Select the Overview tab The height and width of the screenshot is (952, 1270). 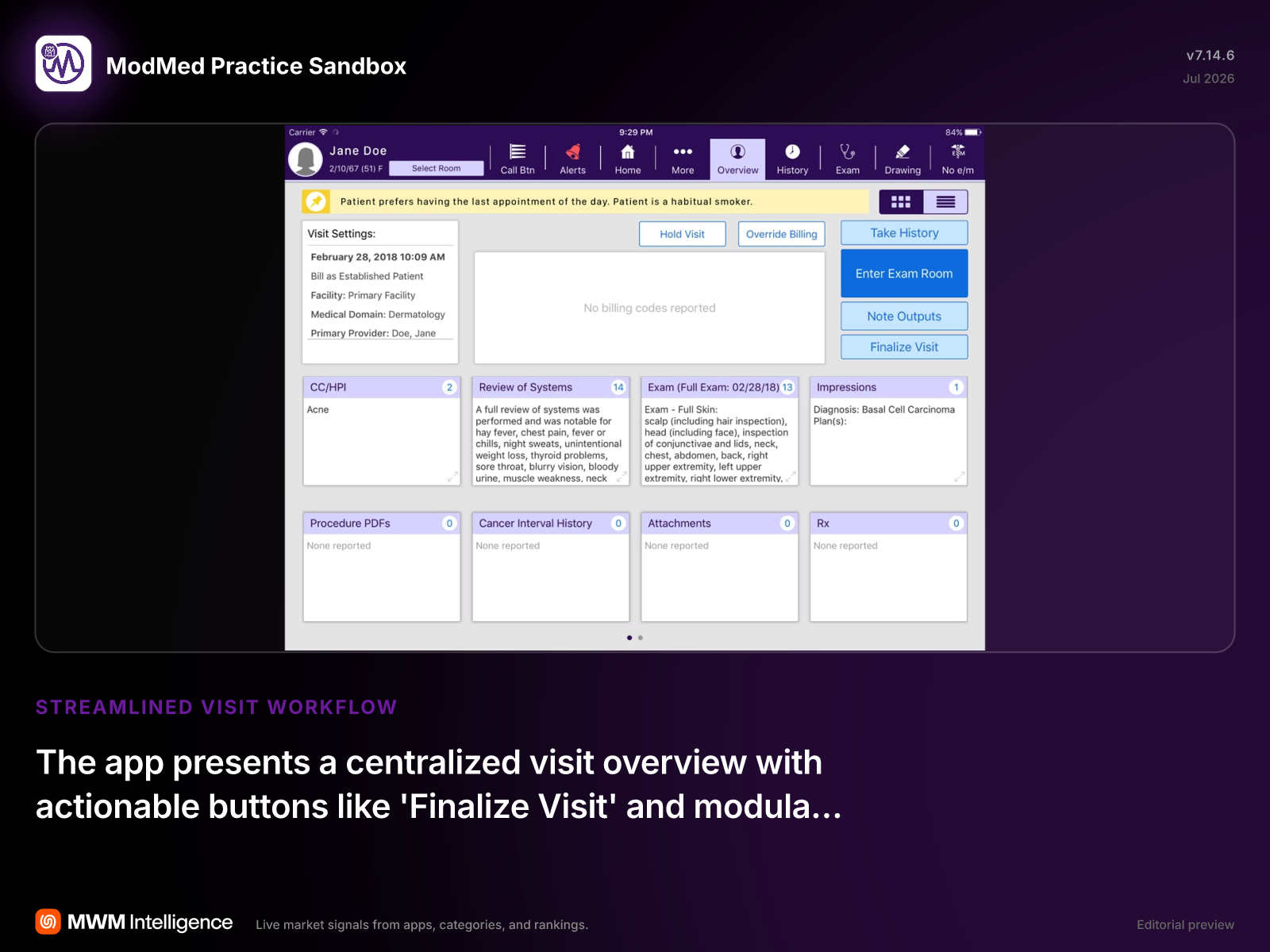point(737,159)
